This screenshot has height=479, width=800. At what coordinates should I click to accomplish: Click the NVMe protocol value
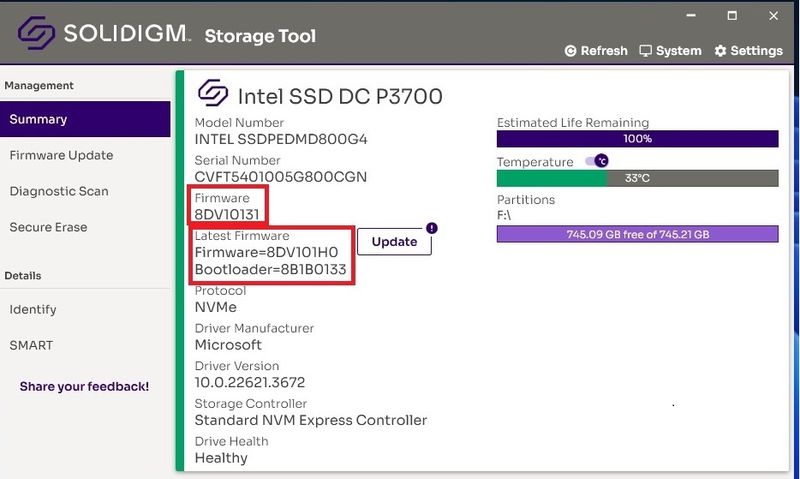pyautogui.click(x=216, y=307)
